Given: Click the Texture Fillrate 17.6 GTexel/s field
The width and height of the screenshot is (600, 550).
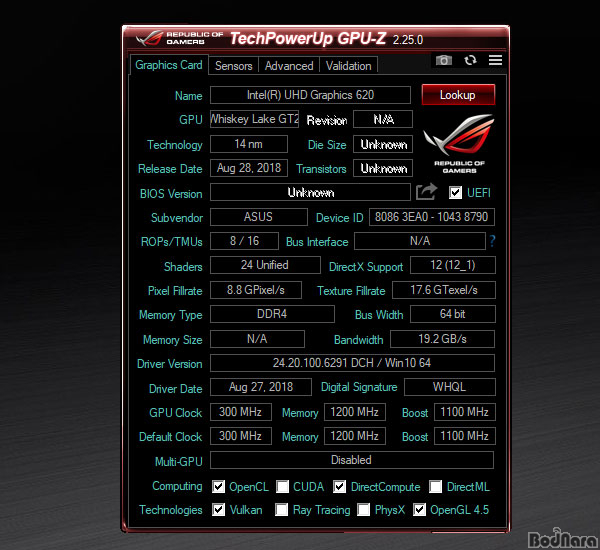Looking at the screenshot, I should (444, 290).
